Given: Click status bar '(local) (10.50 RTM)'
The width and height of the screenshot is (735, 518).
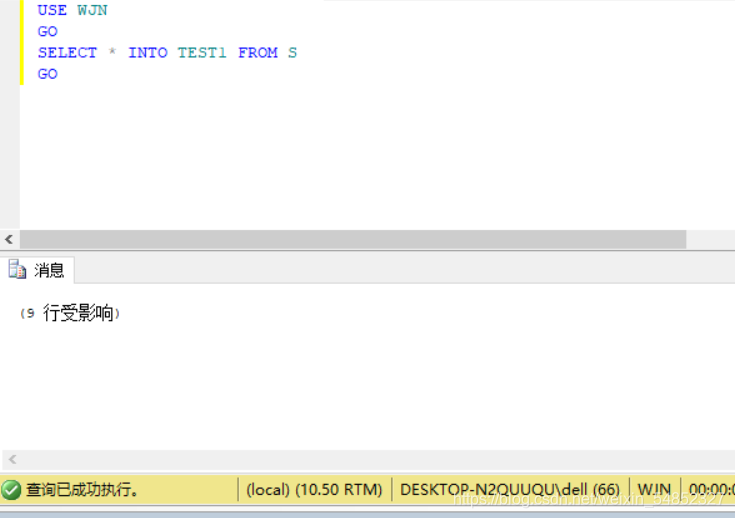Looking at the screenshot, I should pos(314,490).
